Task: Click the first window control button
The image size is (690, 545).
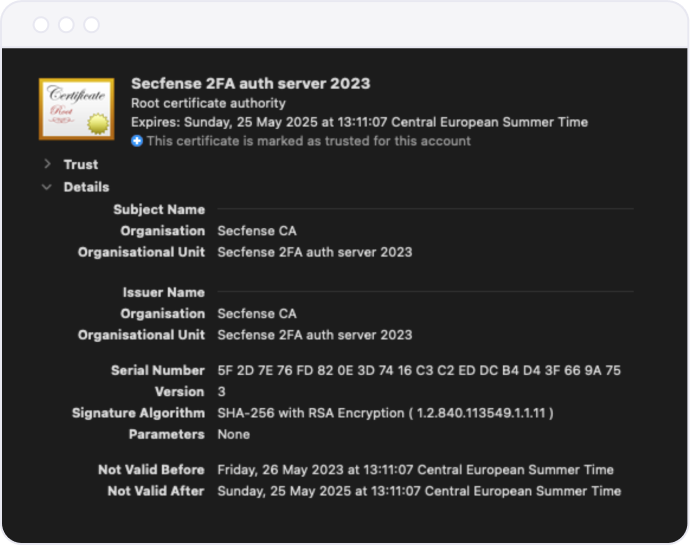Action: click(x=40, y=25)
